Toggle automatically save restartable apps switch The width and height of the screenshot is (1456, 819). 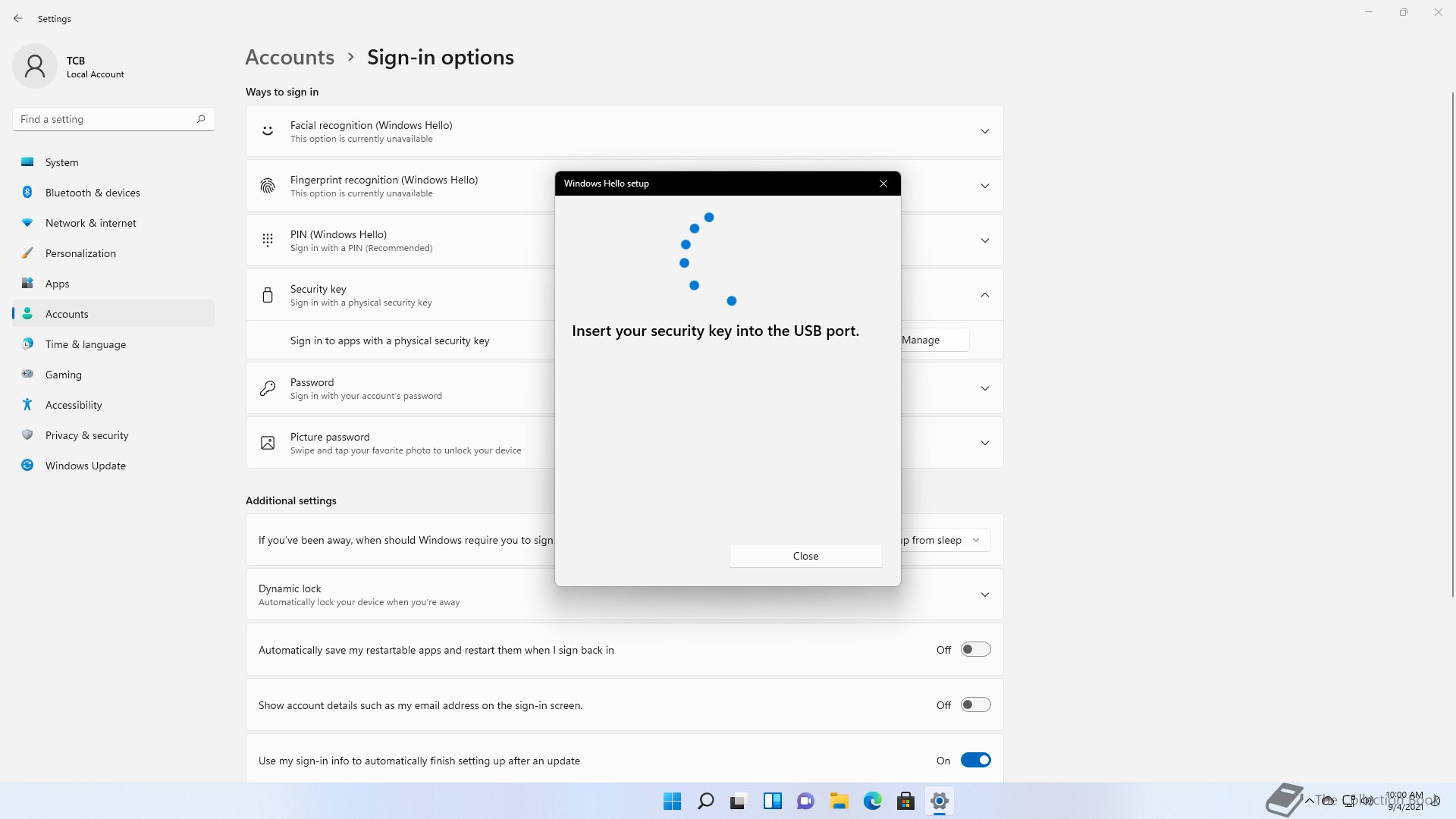tap(976, 649)
